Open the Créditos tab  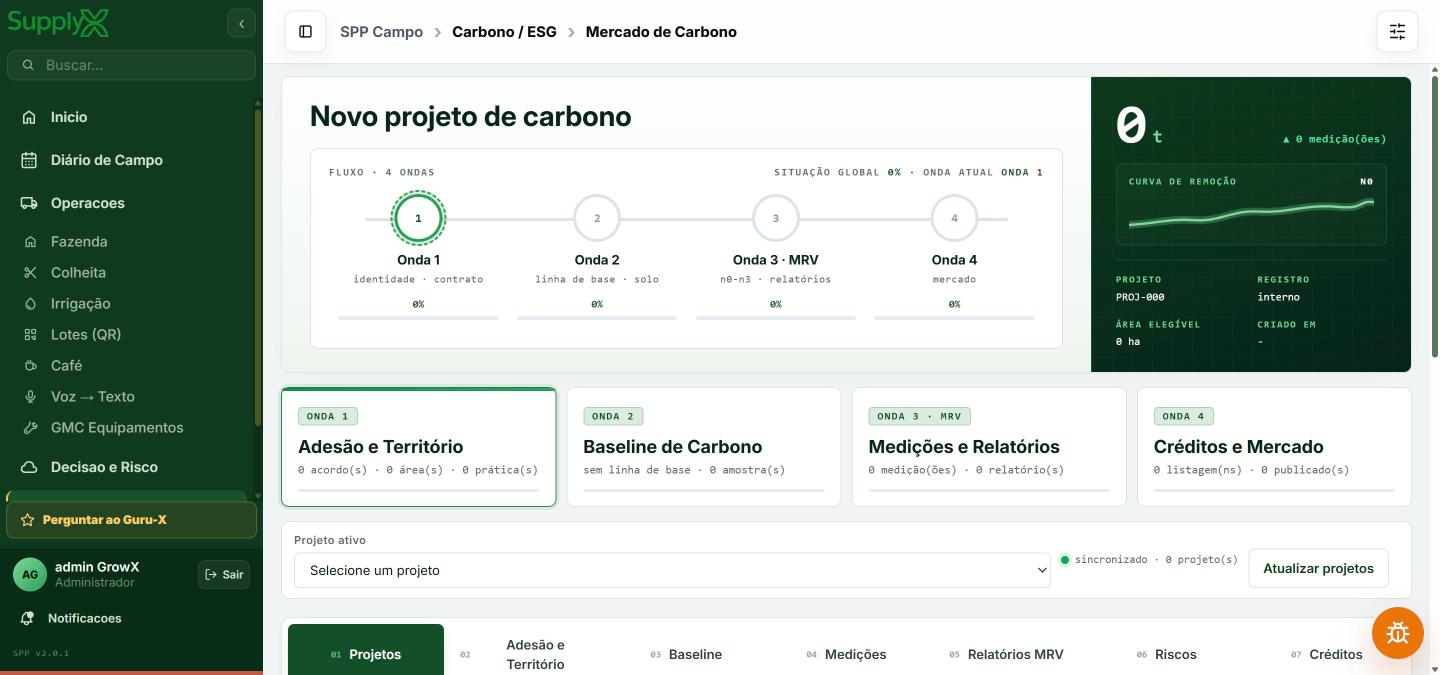(x=1326, y=654)
